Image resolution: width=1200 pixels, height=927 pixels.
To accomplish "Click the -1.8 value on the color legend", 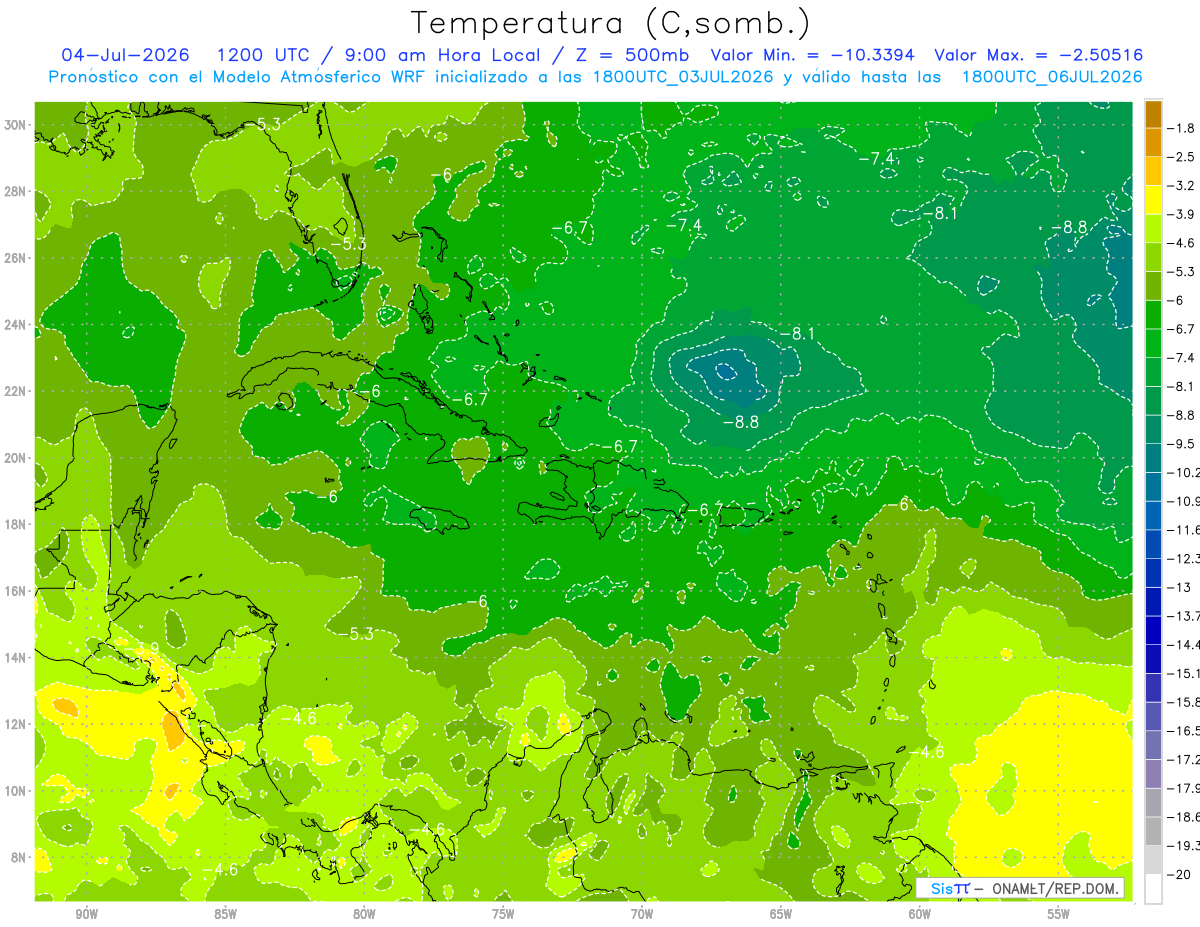I will (1182, 128).
